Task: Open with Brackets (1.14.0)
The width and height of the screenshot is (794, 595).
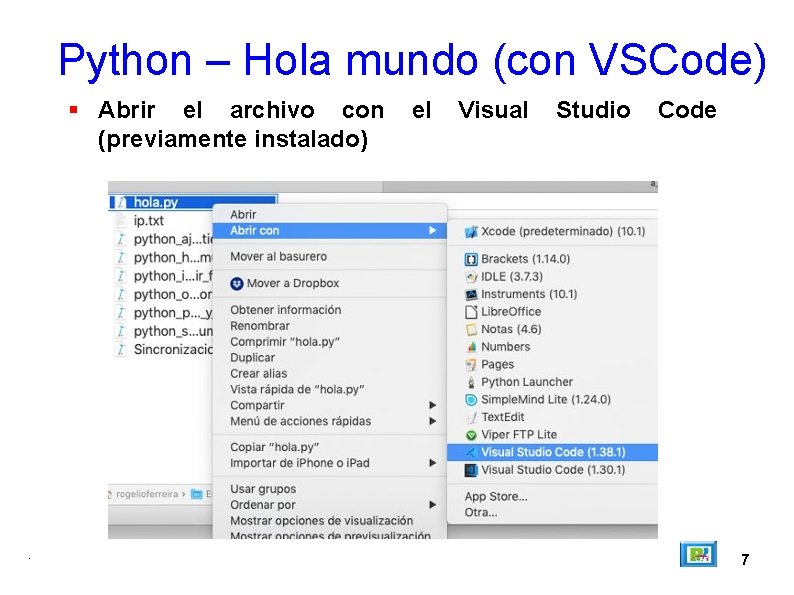Action: pos(552,260)
